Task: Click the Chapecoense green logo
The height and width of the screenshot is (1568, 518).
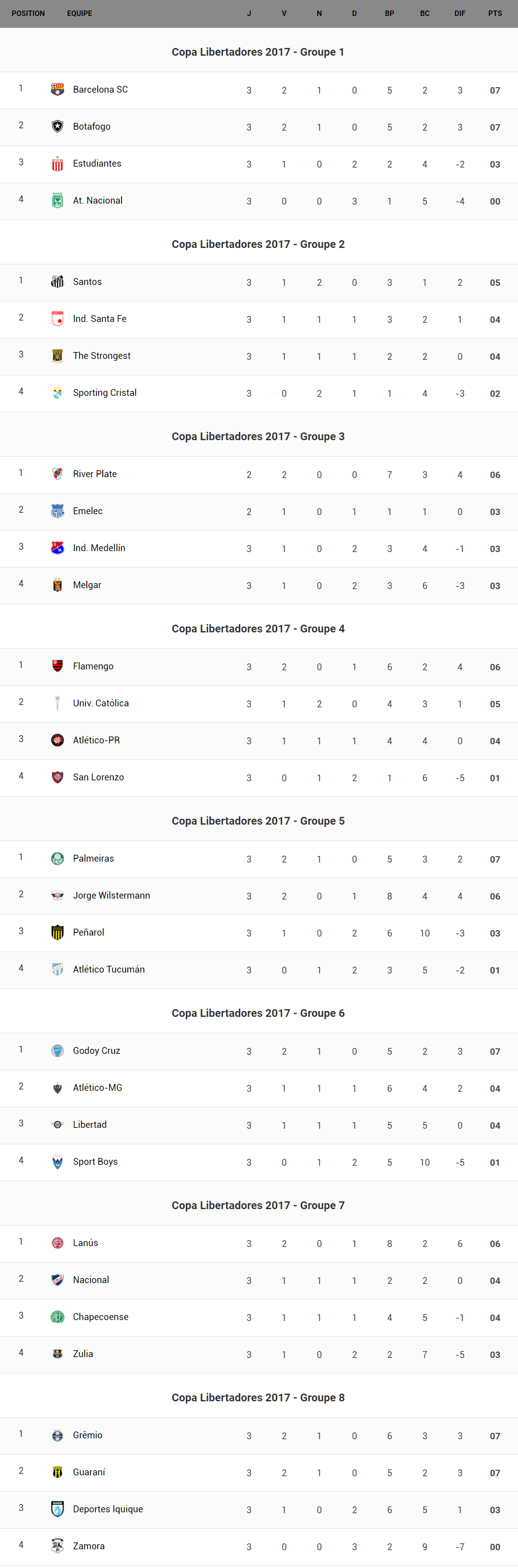Action: (x=57, y=1316)
